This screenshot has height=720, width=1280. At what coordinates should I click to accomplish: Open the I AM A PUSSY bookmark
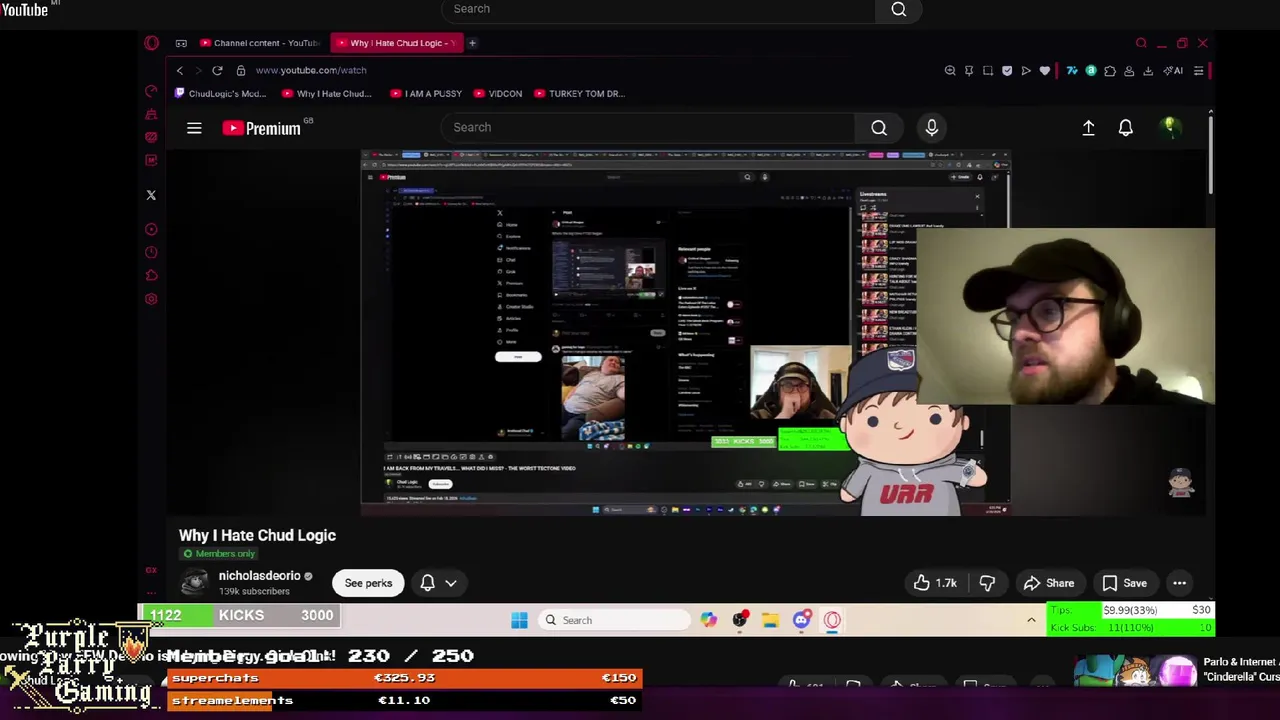click(426, 94)
